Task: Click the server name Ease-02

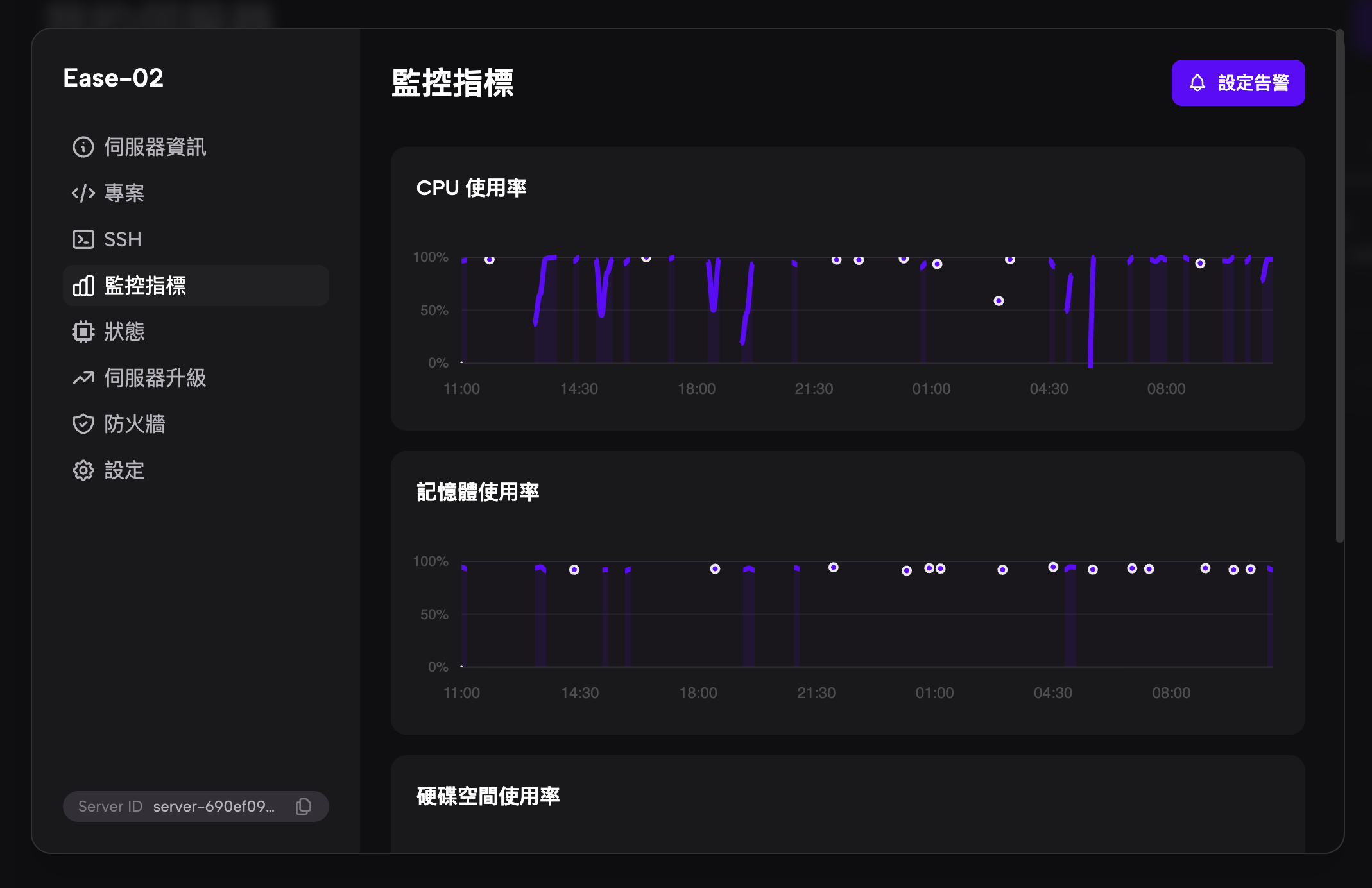Action: (114, 78)
